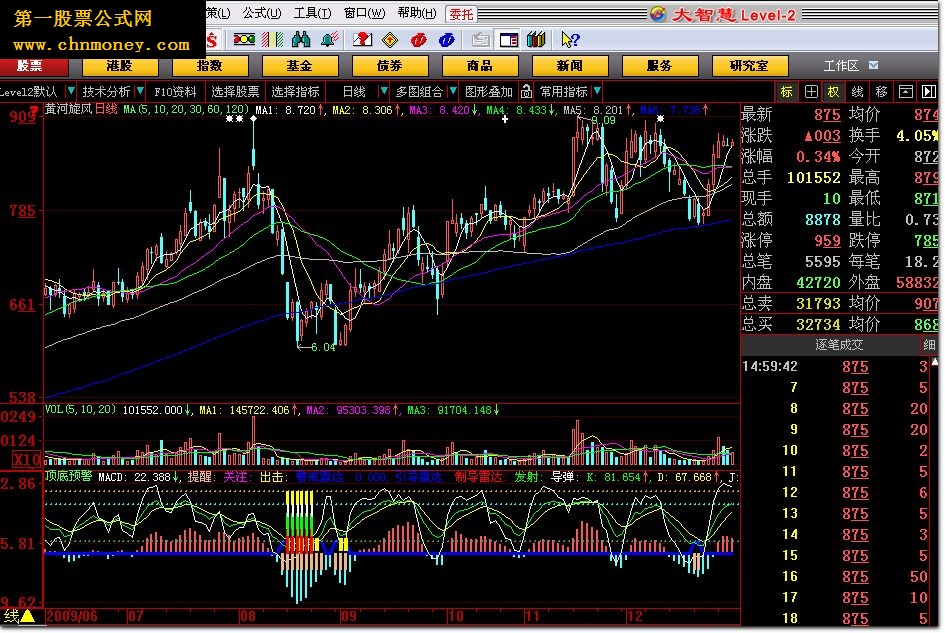Viewport: 945px width, 633px height.
Task: Click the red question envelope icon
Action: pos(362,40)
